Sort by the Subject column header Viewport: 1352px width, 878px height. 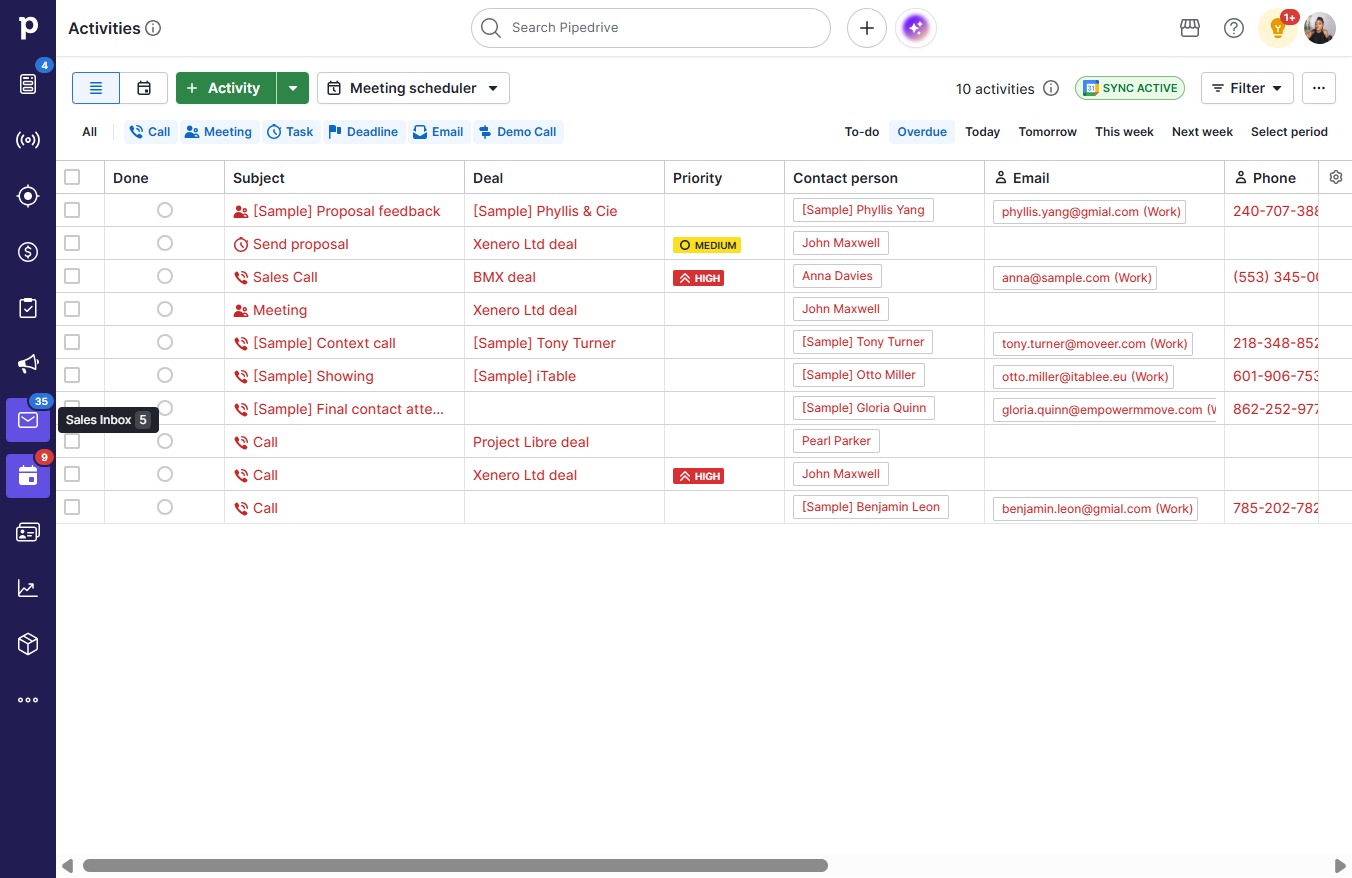(259, 178)
